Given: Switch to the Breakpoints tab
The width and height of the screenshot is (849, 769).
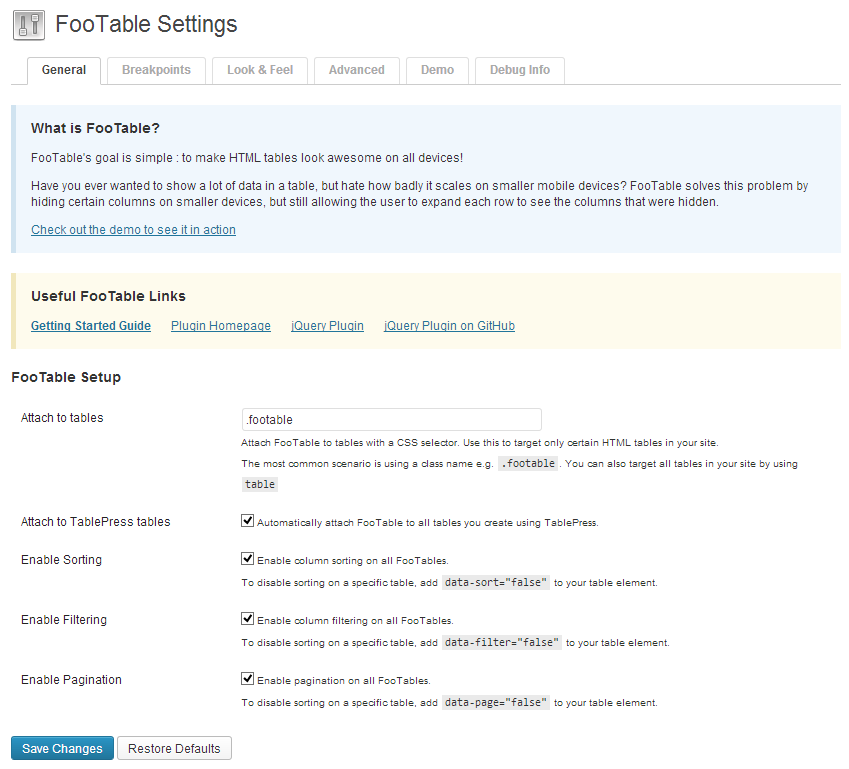Looking at the screenshot, I should click(x=156, y=70).
